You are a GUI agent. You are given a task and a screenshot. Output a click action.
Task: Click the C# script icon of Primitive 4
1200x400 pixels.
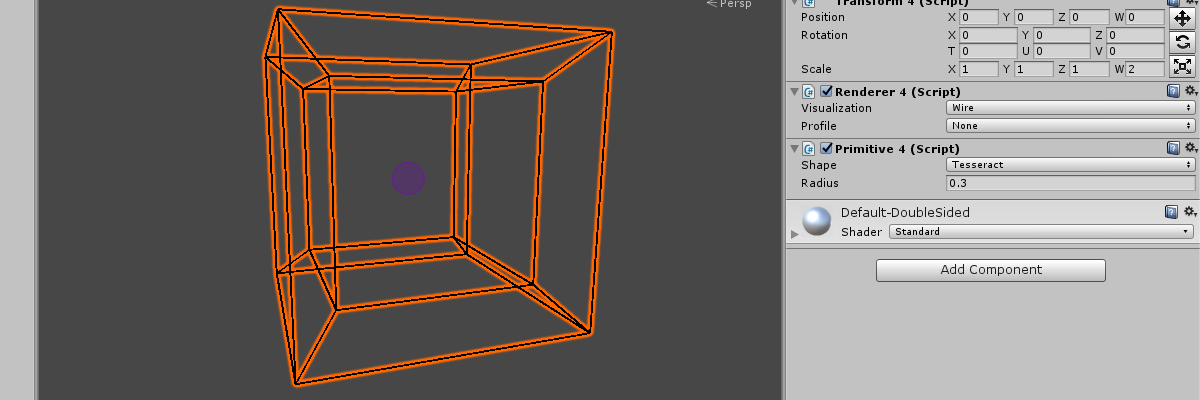coord(809,148)
